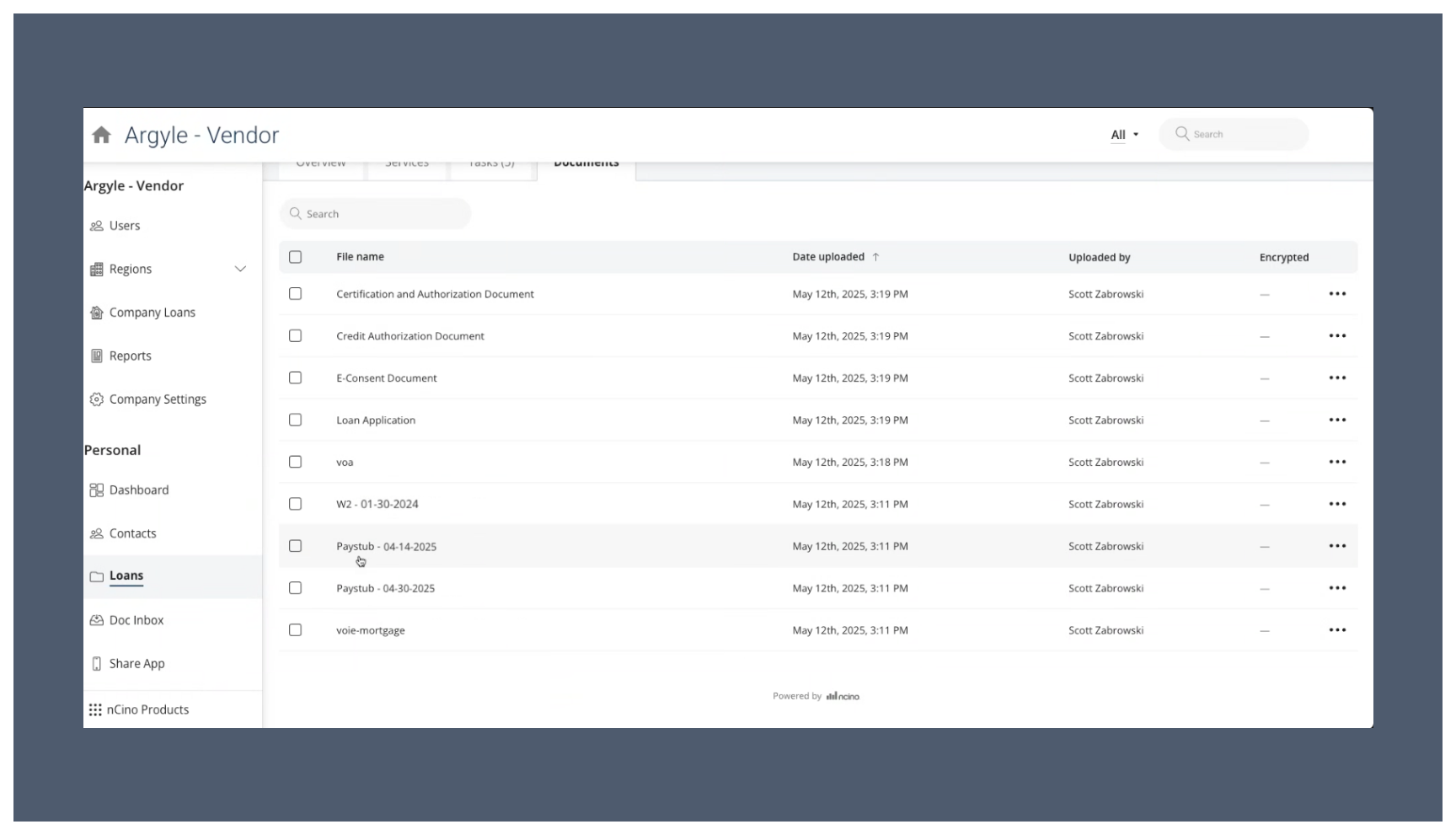Navigate to the Loans sidebar entry
Screen dimensions: 1456x835
pyautogui.click(x=126, y=575)
